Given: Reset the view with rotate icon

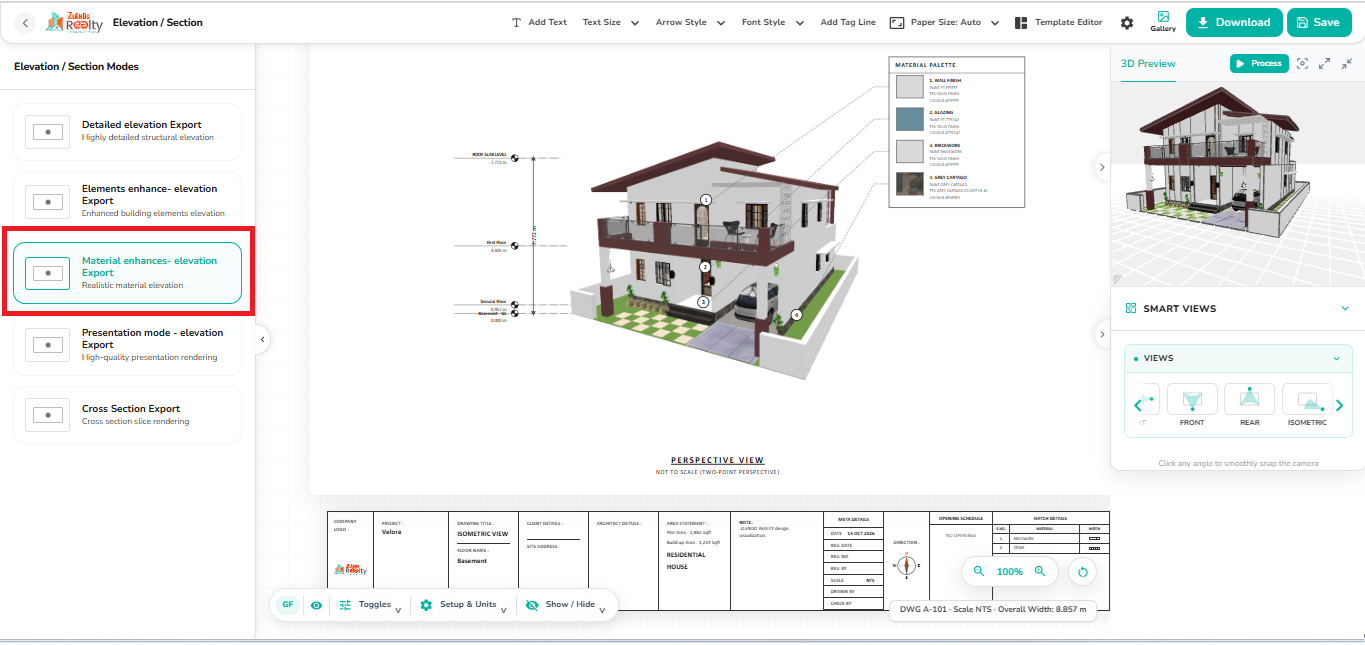Looking at the screenshot, I should (x=1083, y=573).
